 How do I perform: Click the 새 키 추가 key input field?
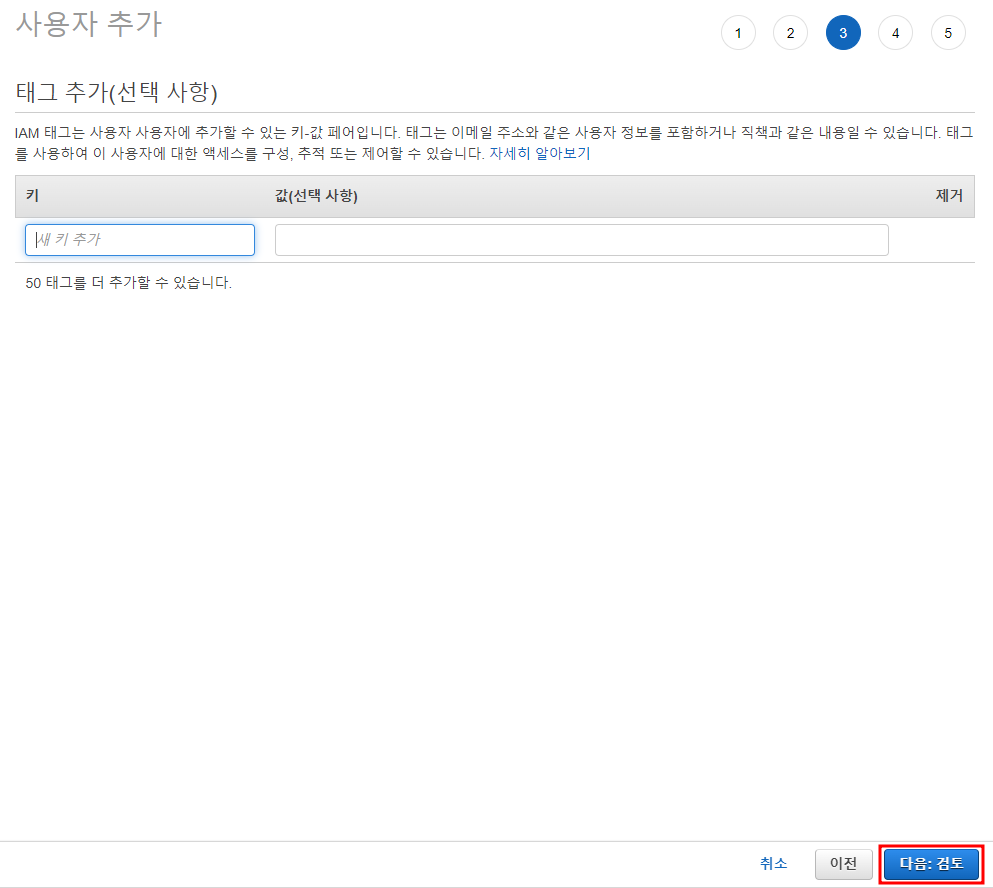click(x=140, y=239)
